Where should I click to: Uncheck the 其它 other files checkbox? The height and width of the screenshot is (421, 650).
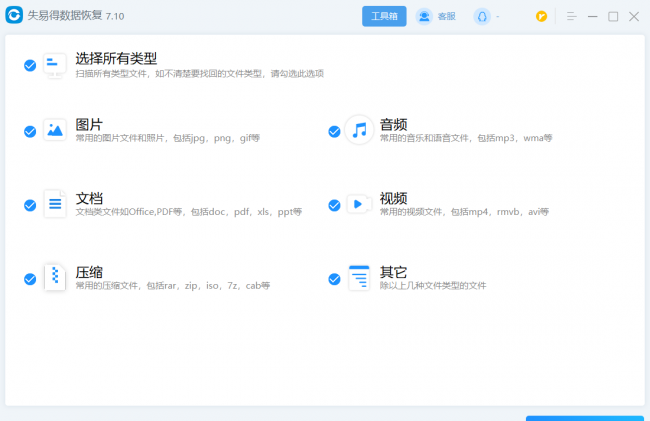[335, 279]
